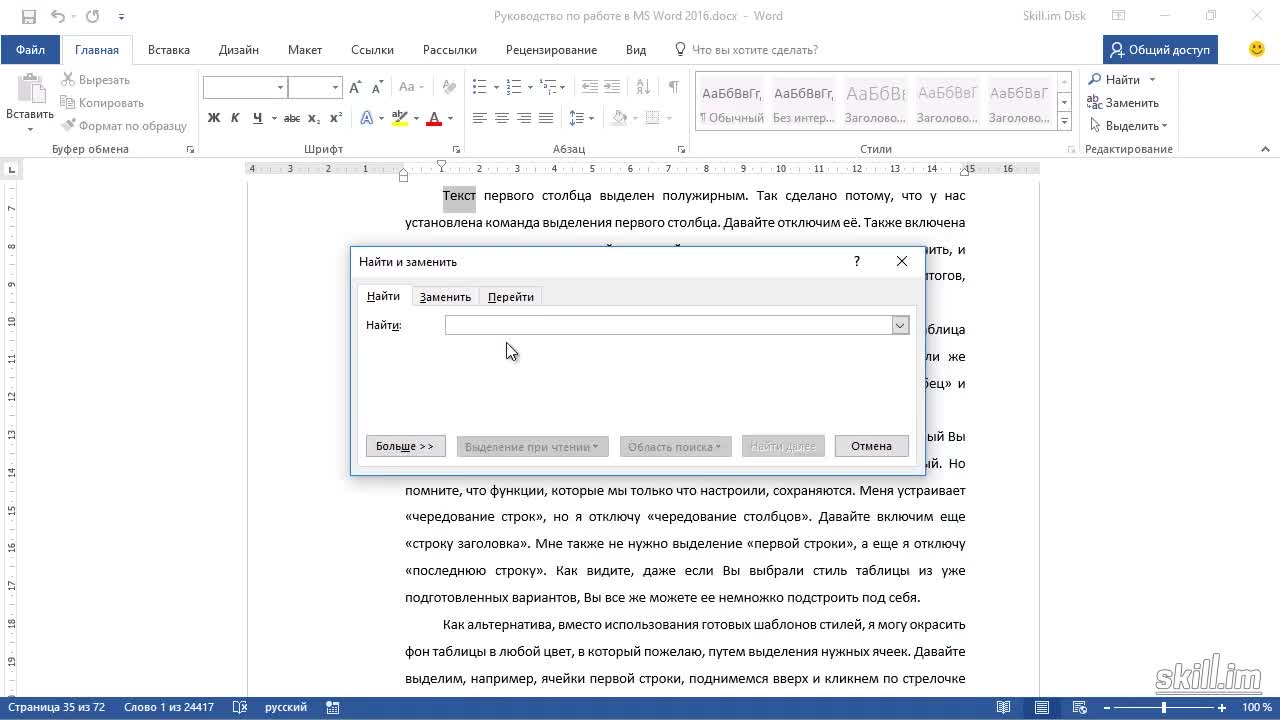Open the Найти field history dropdown
Screen dimensions: 1280x720
[x=900, y=325]
